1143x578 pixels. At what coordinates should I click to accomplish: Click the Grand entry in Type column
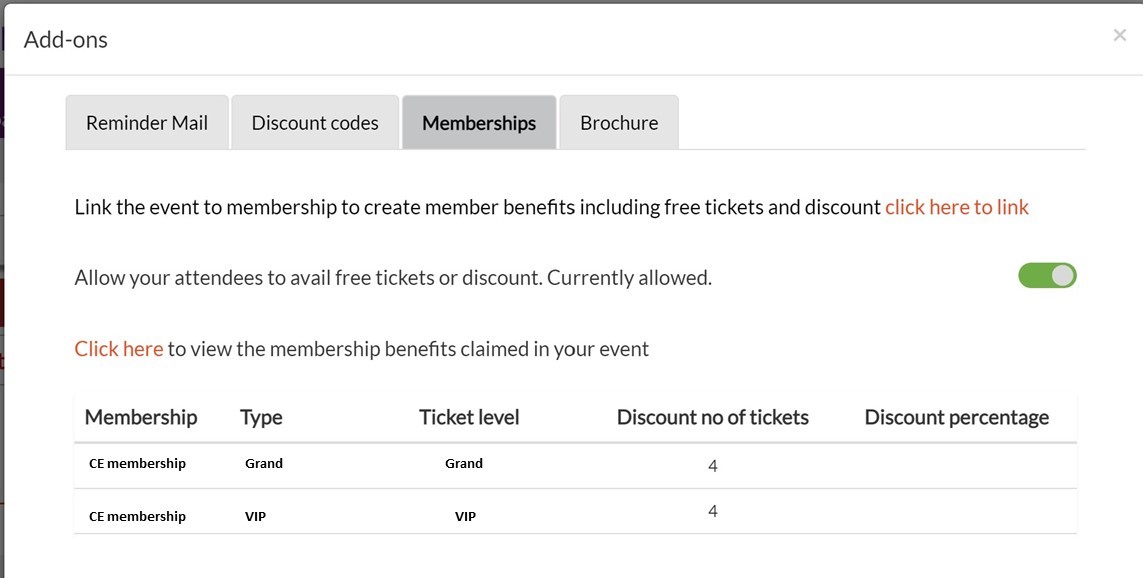[x=264, y=464]
